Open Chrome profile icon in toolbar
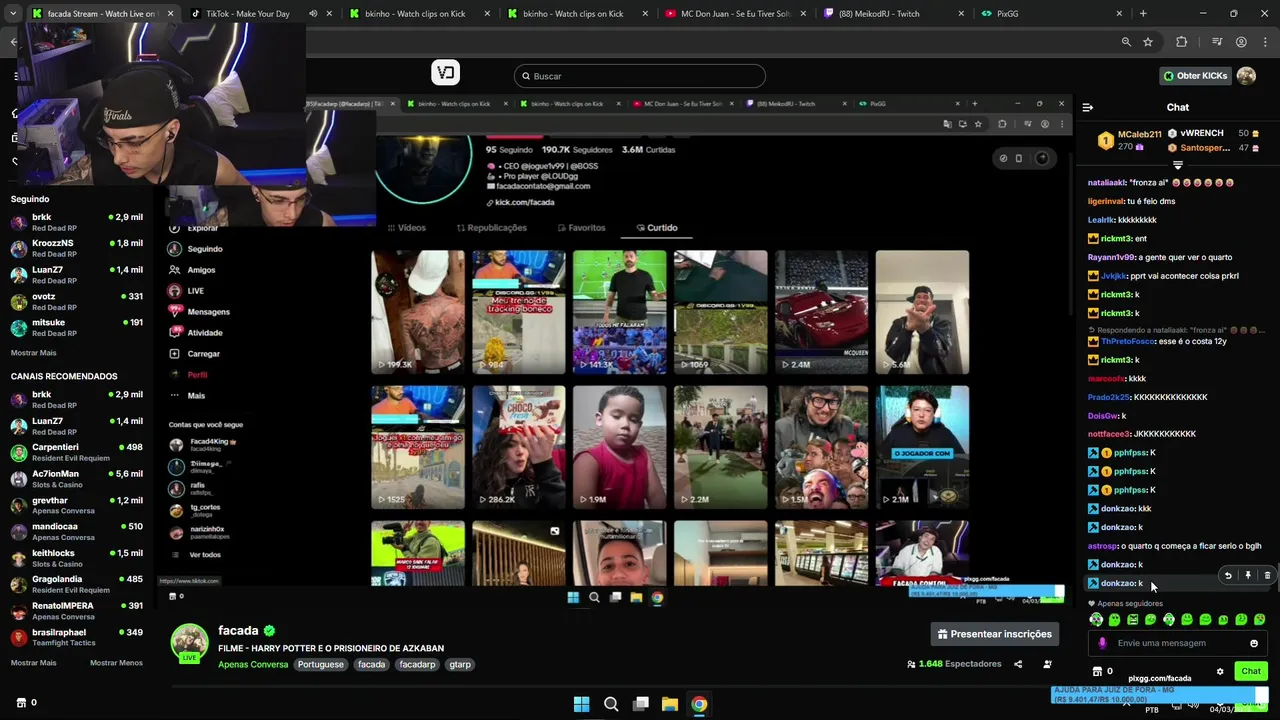 coord(1241,42)
